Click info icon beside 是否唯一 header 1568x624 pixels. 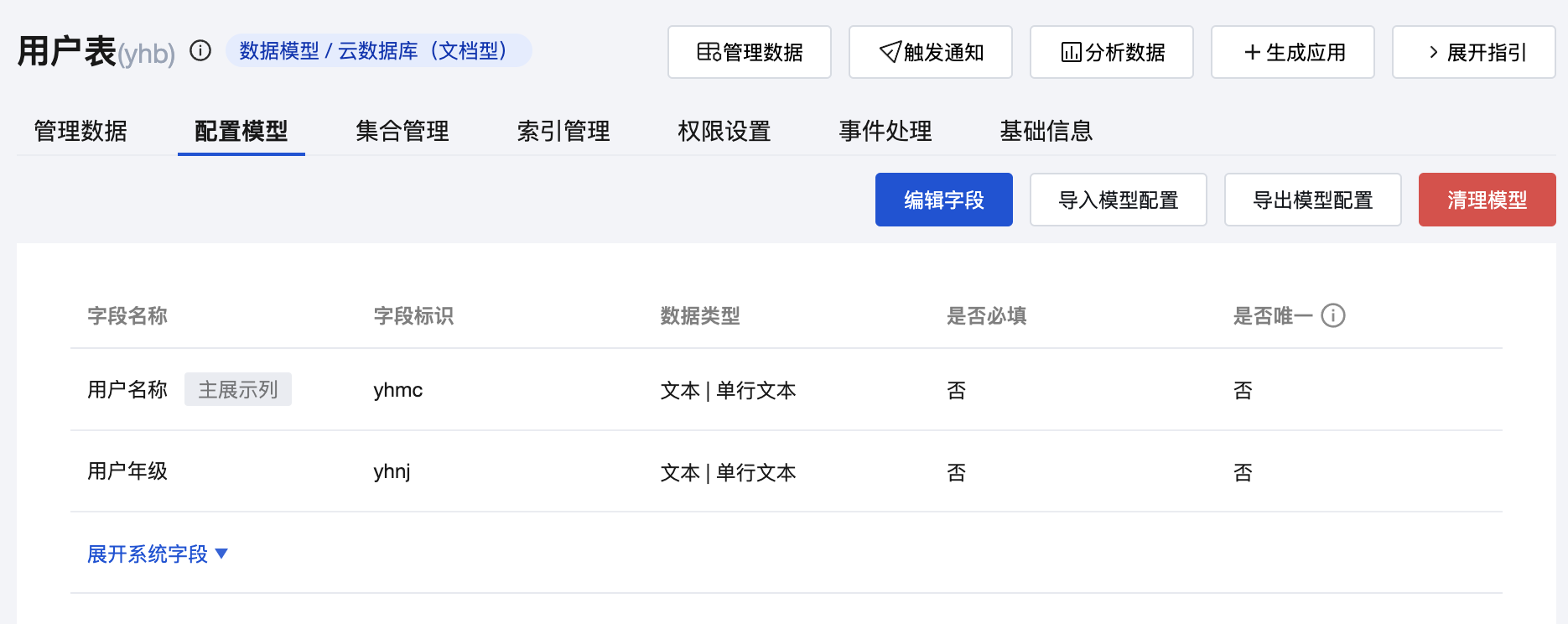pos(1333,315)
